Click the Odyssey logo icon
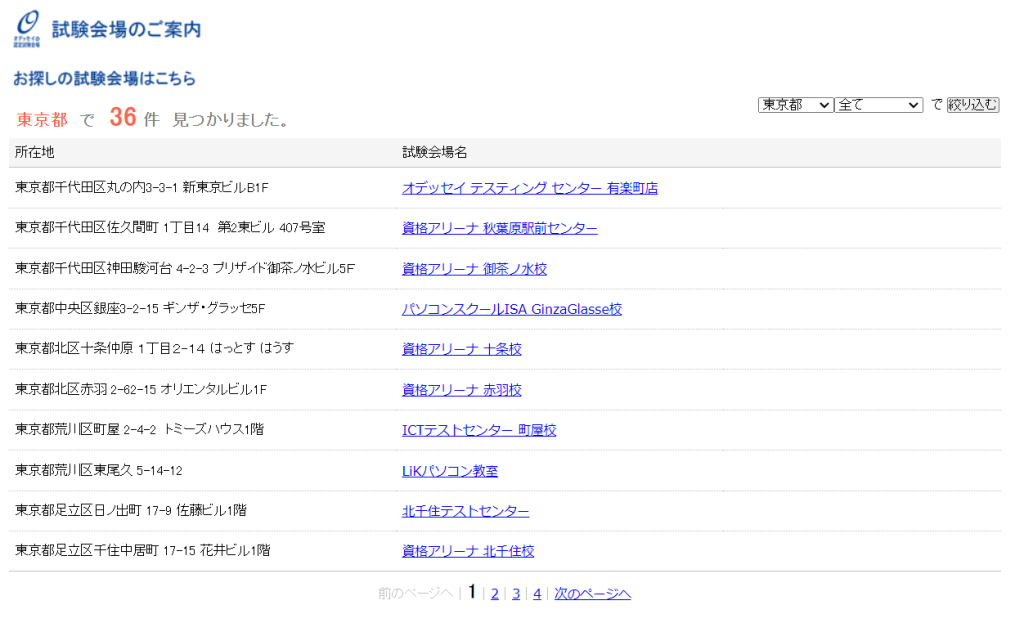The height and width of the screenshot is (632, 1024). pyautogui.click(x=27, y=28)
